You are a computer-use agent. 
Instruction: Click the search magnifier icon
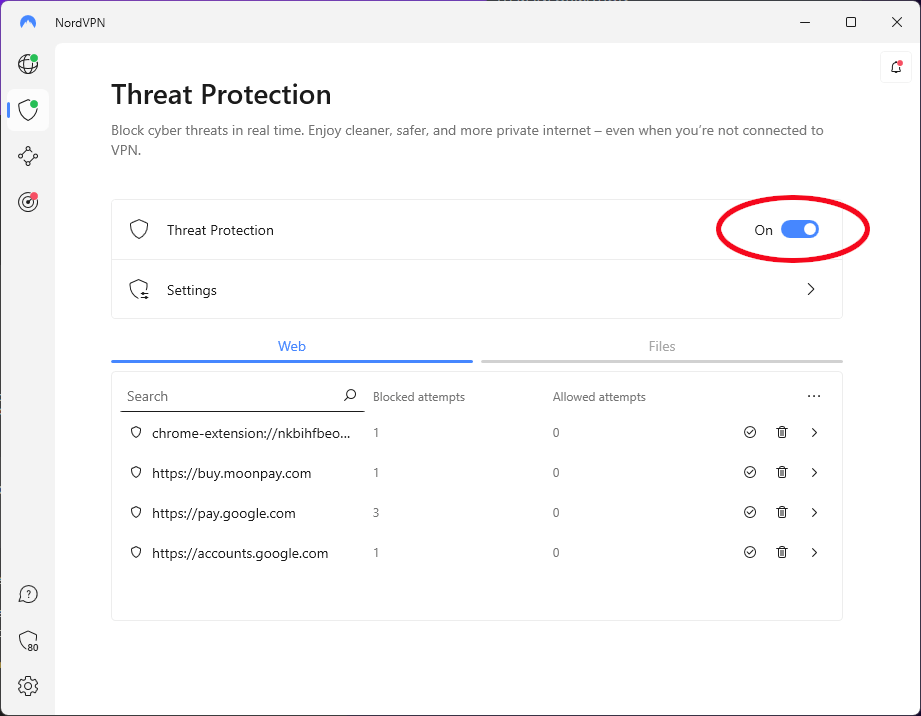[350, 395]
